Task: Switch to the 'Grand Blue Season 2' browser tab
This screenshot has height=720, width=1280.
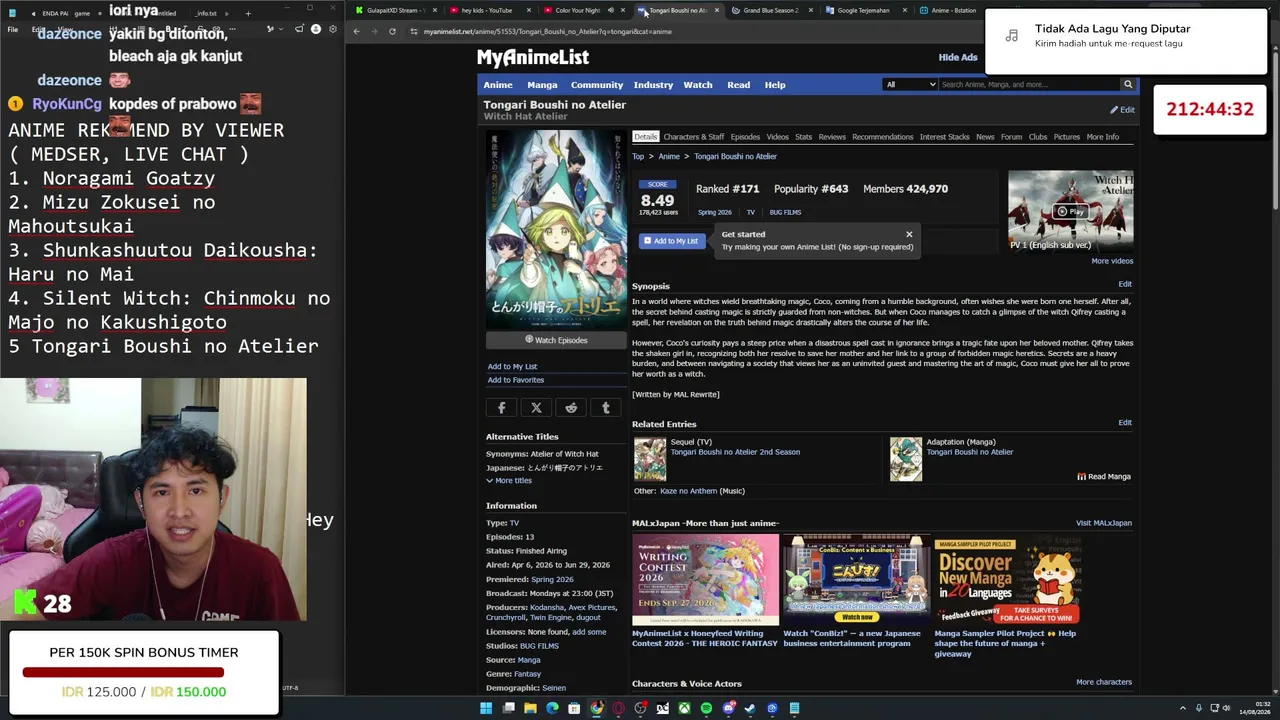Action: (x=770, y=11)
